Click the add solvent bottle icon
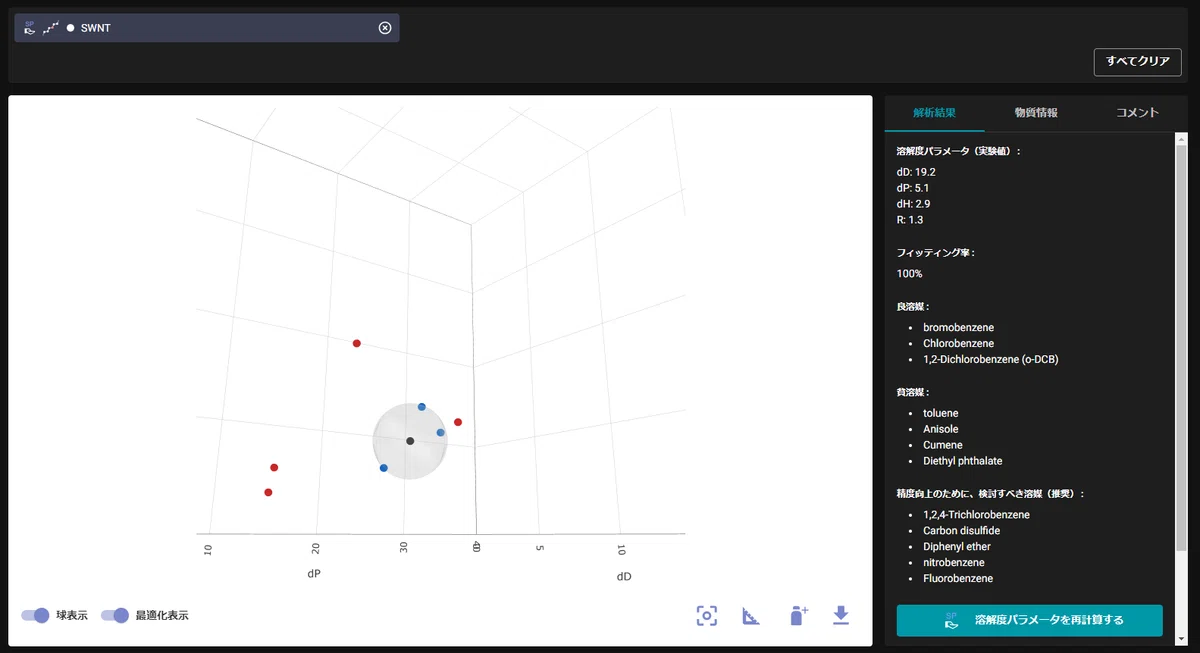This screenshot has height=653, width=1200. [x=797, y=615]
